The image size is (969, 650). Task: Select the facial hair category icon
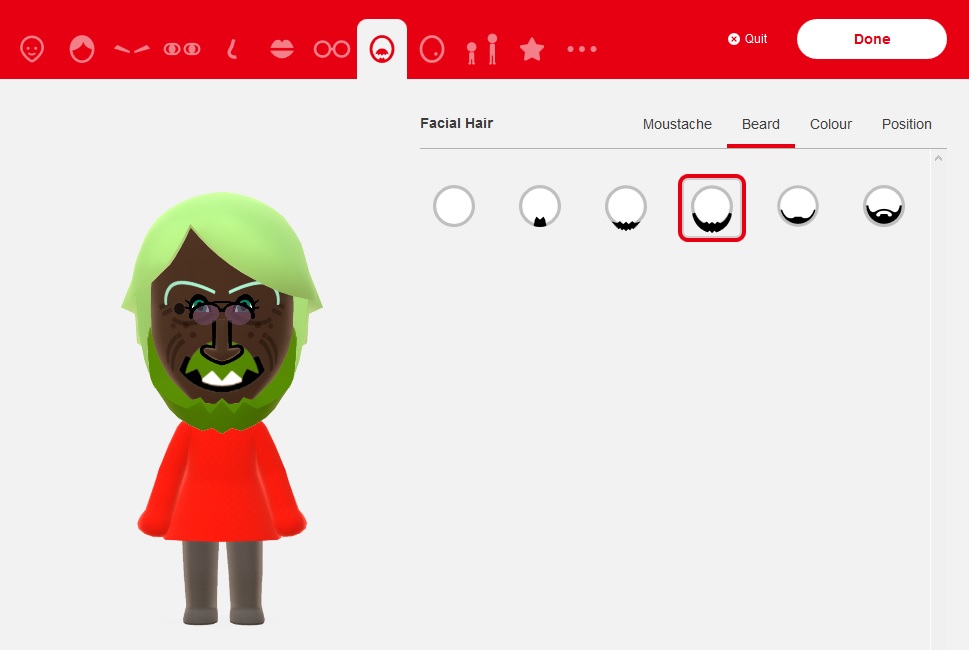pos(382,49)
